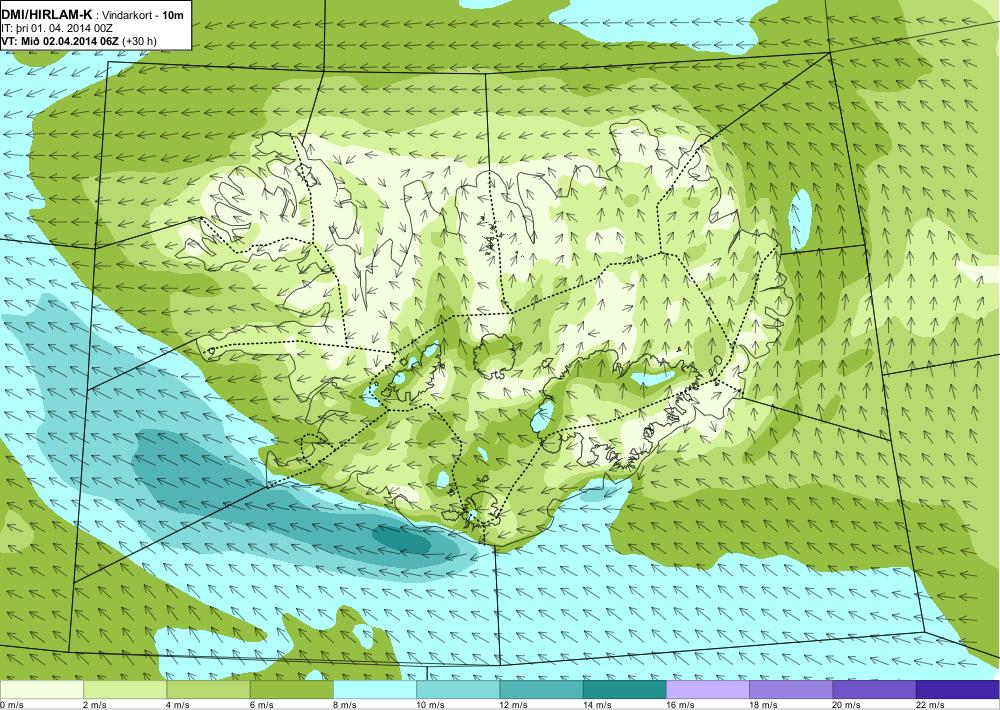
Task: Click the '12 m/s' legend label
Action: click(514, 705)
